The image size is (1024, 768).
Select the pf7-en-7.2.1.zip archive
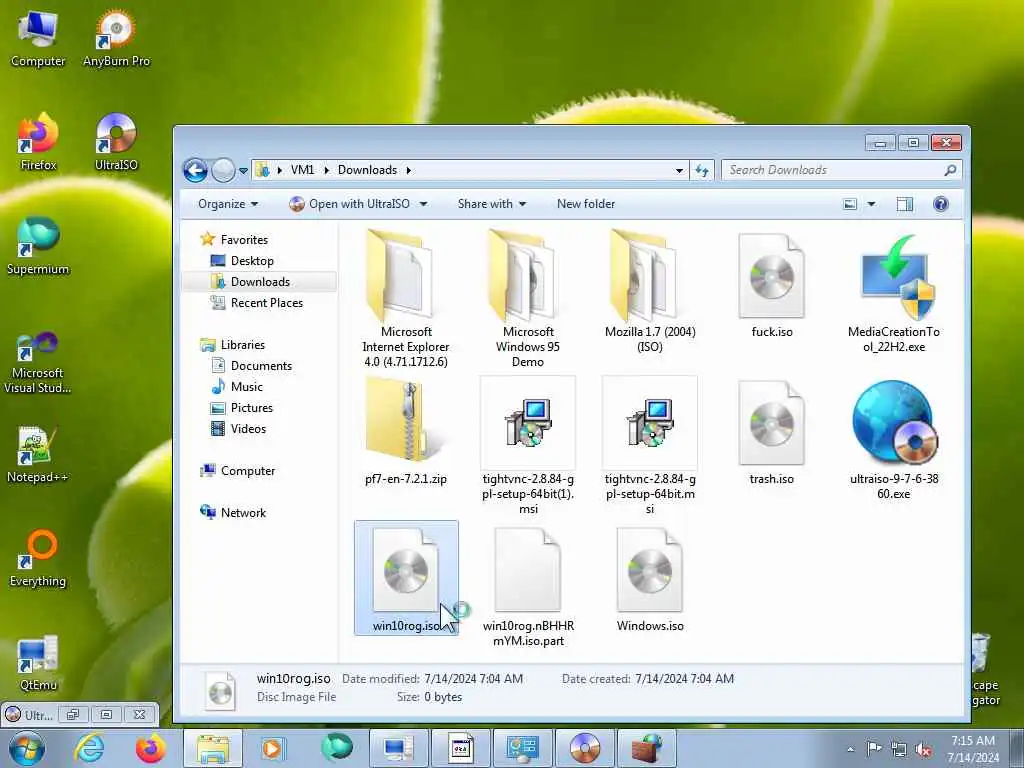406,432
